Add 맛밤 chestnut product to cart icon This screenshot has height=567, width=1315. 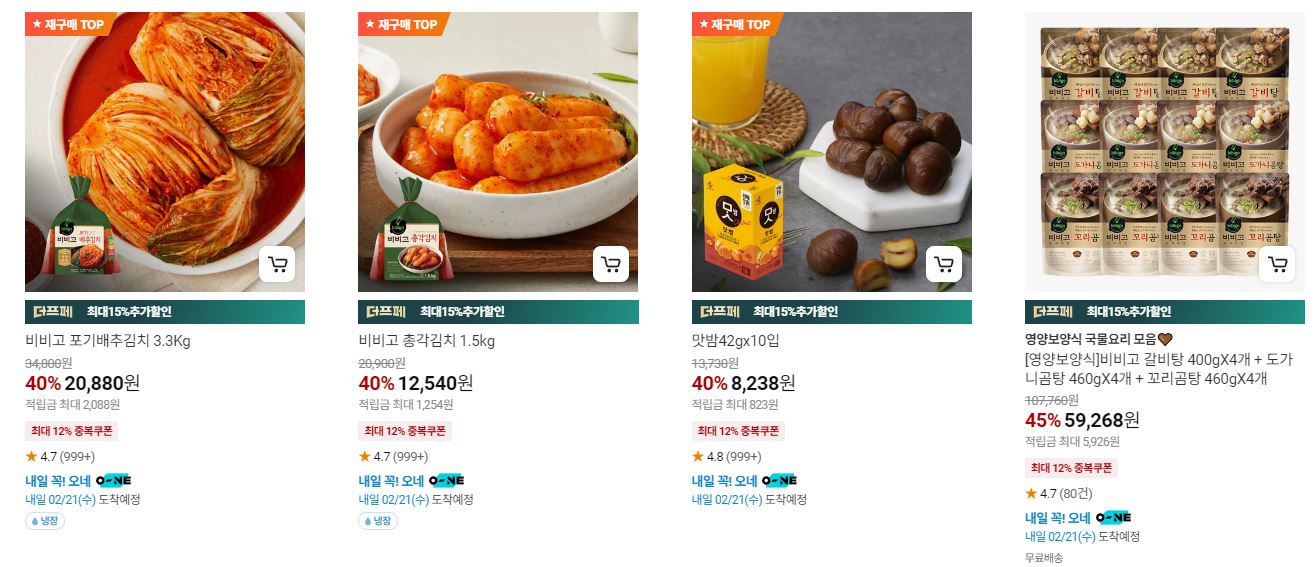coord(944,264)
